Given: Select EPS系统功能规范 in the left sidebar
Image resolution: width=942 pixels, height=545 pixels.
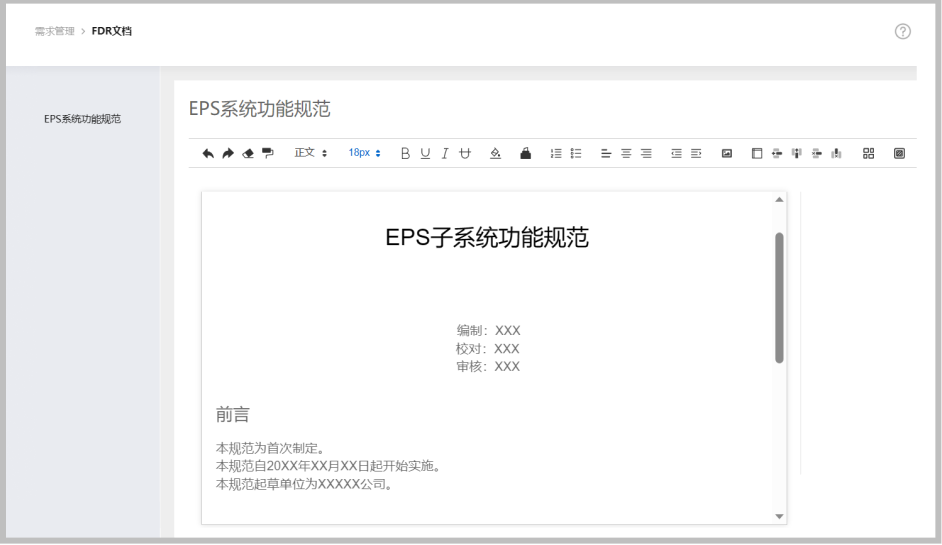Looking at the screenshot, I should point(82,119).
